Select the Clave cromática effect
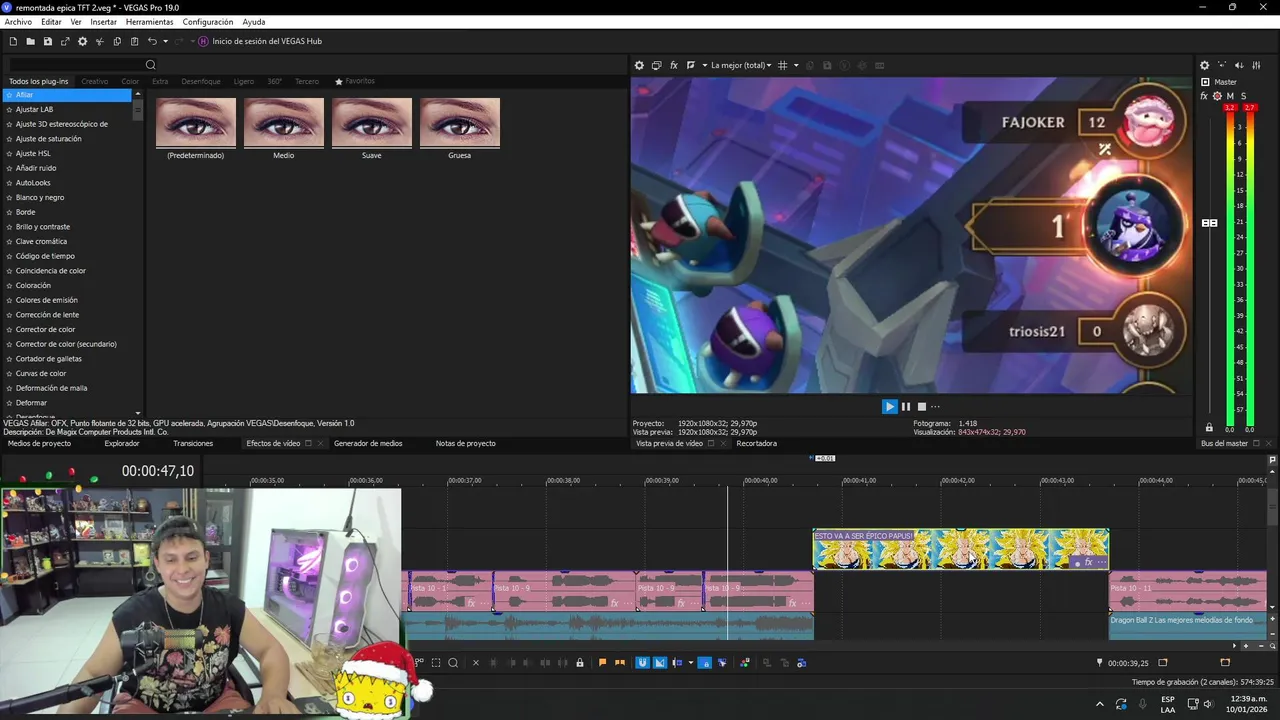Image resolution: width=1280 pixels, height=720 pixels. coord(41,241)
